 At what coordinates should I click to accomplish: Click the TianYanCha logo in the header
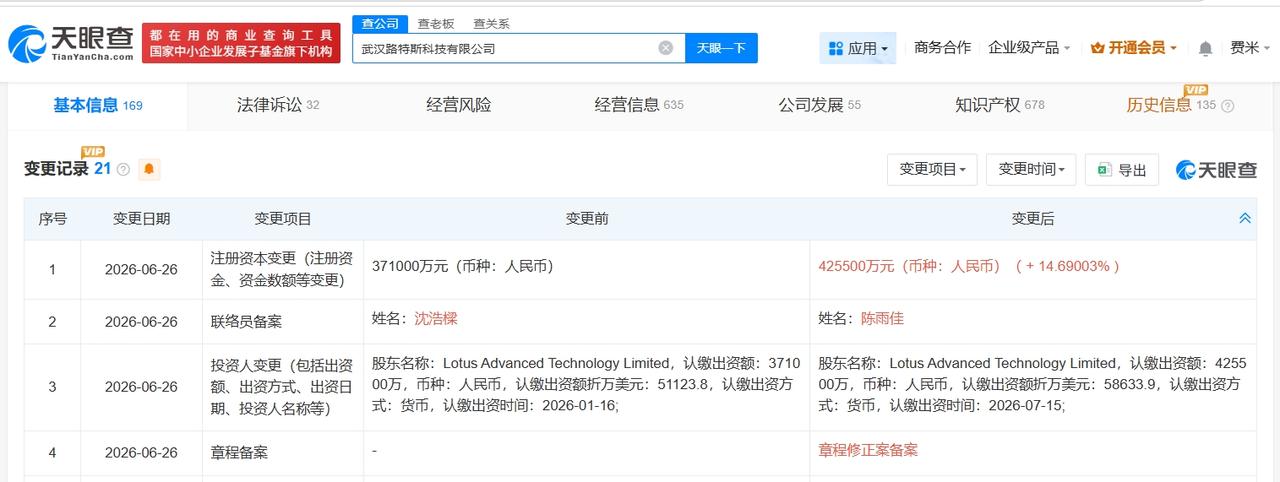pyautogui.click(x=71, y=43)
